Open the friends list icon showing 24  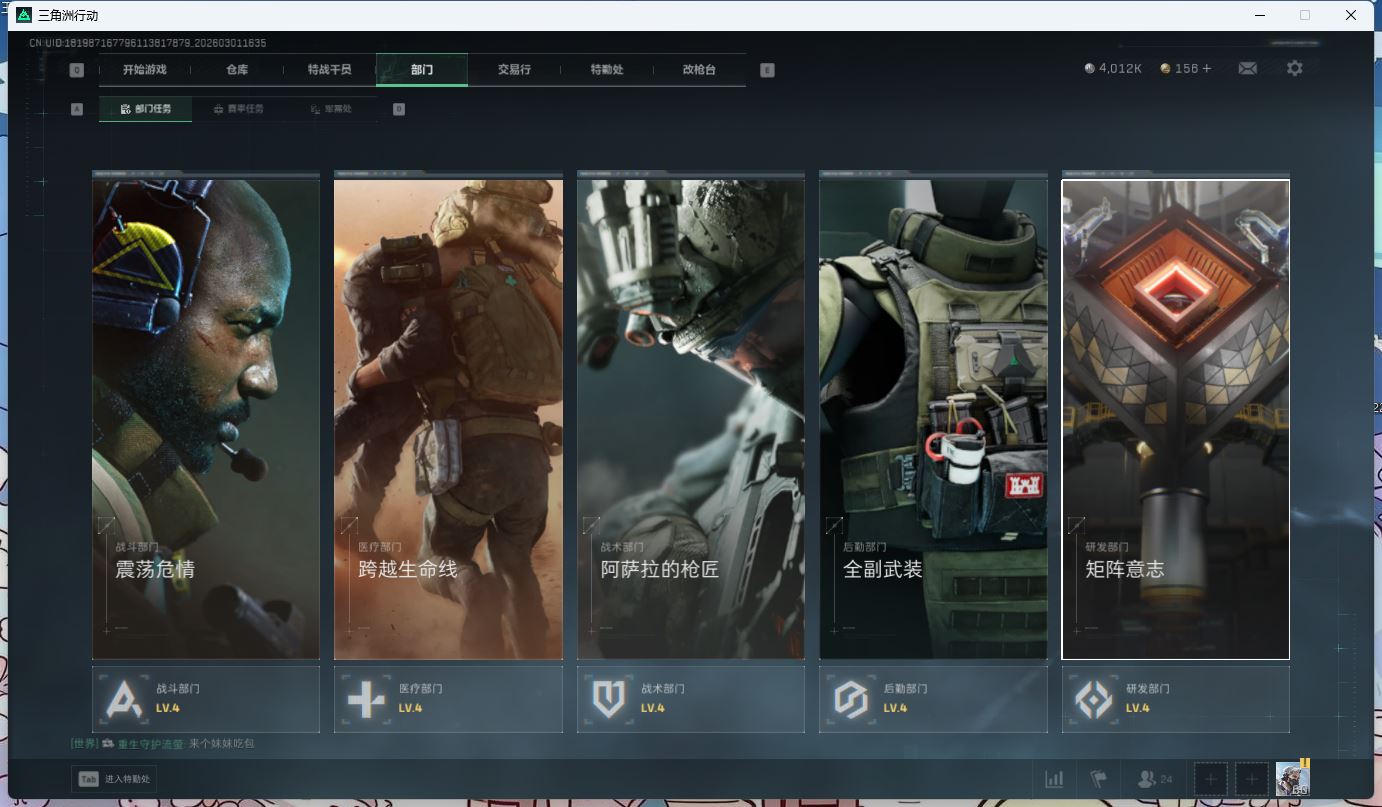[x=1155, y=779]
